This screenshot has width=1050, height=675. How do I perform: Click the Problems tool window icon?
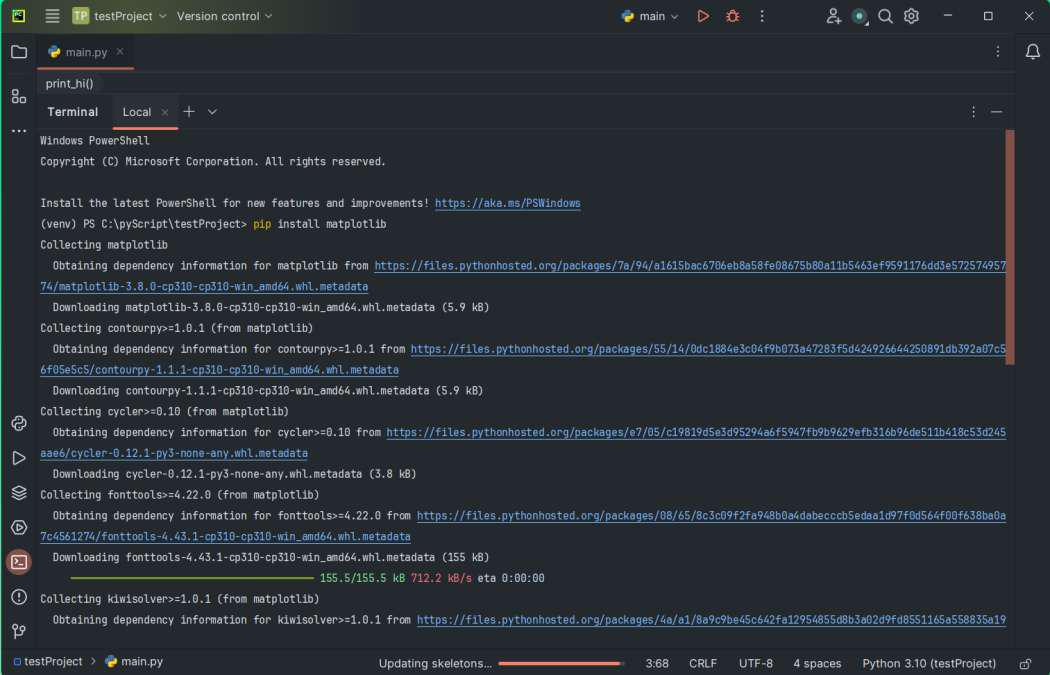pos(19,597)
